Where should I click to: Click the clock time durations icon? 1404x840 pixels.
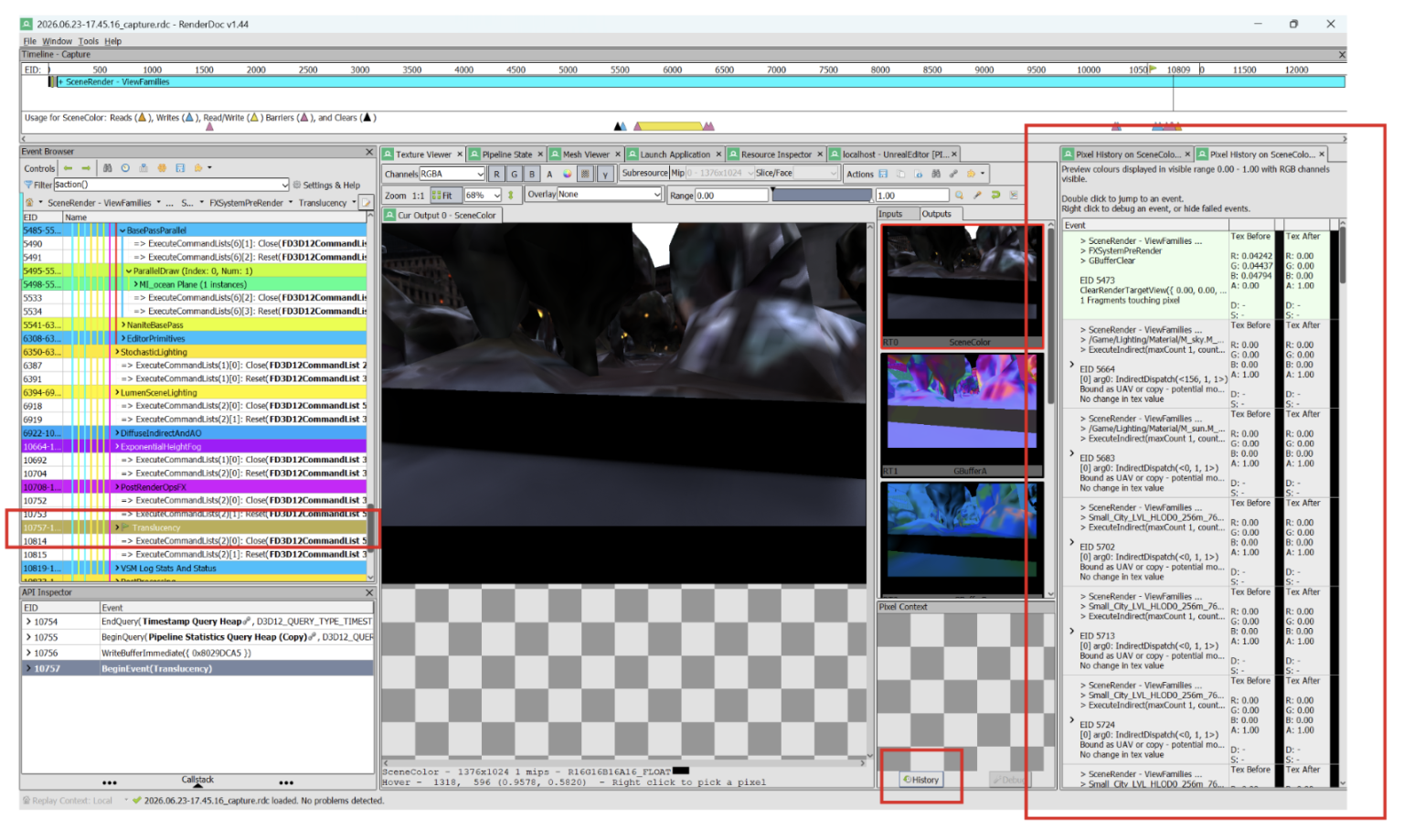(126, 168)
